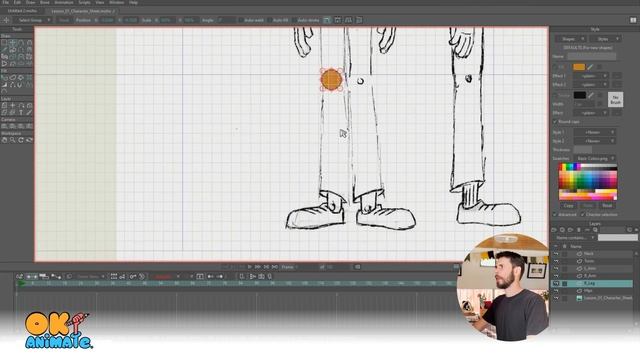Open the Swatches dropdown

click(595, 158)
